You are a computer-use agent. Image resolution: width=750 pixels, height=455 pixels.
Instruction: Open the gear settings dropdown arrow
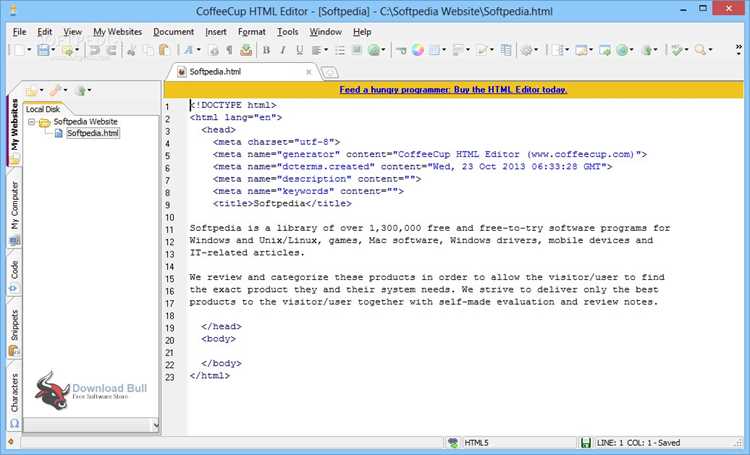(536, 50)
